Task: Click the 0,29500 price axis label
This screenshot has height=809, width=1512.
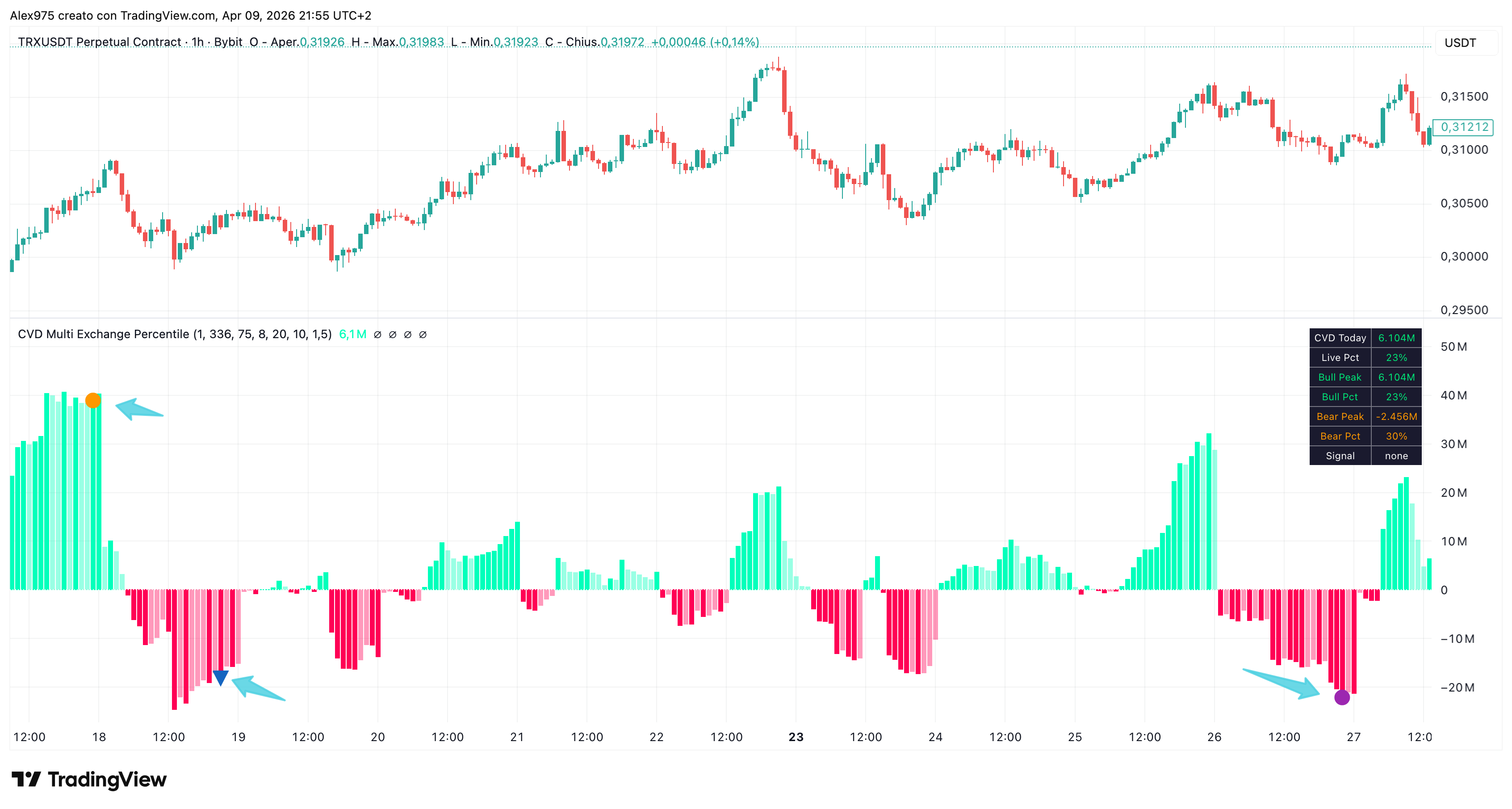Action: (1464, 310)
